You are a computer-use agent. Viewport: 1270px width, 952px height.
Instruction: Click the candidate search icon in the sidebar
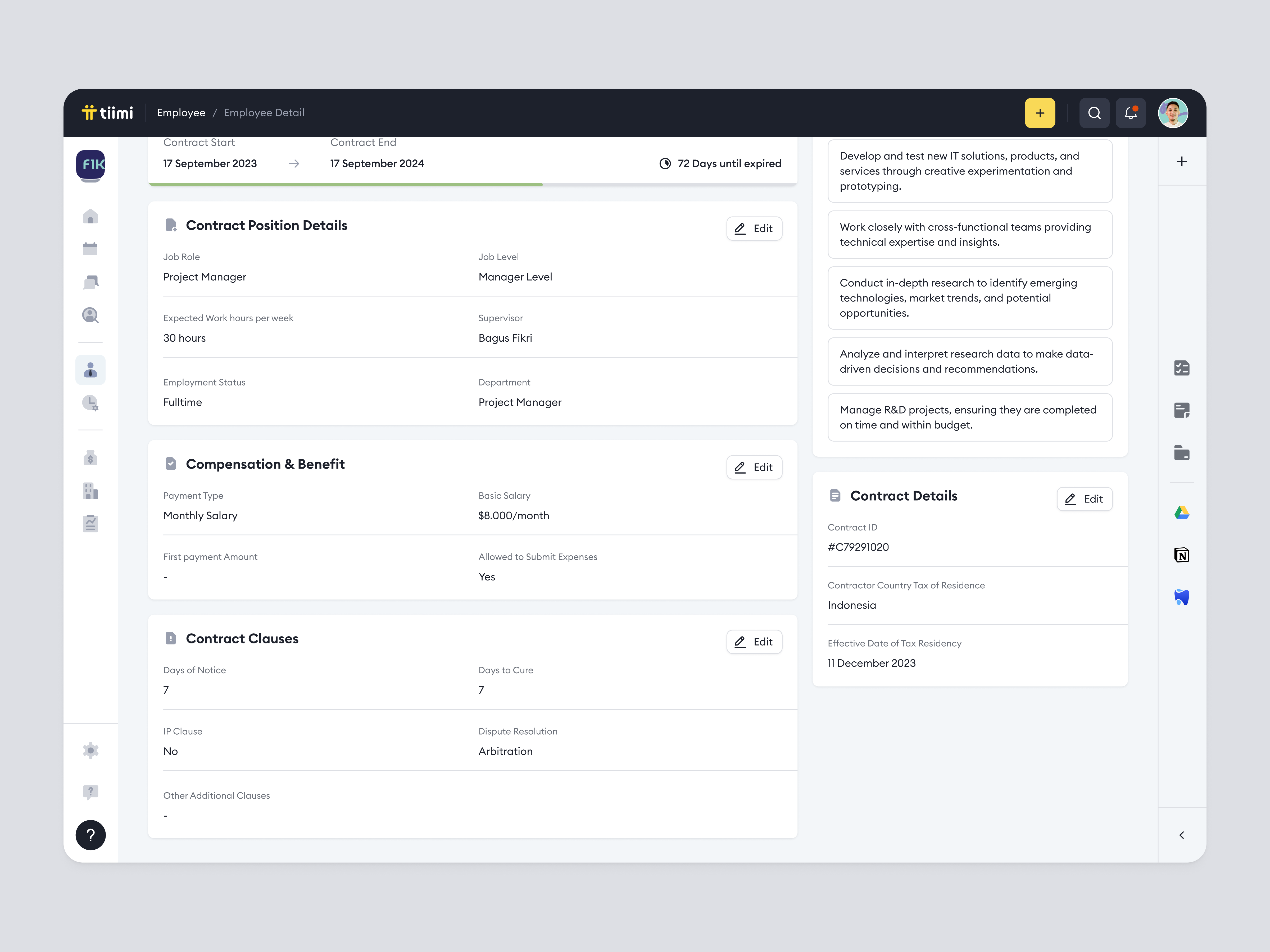click(91, 314)
